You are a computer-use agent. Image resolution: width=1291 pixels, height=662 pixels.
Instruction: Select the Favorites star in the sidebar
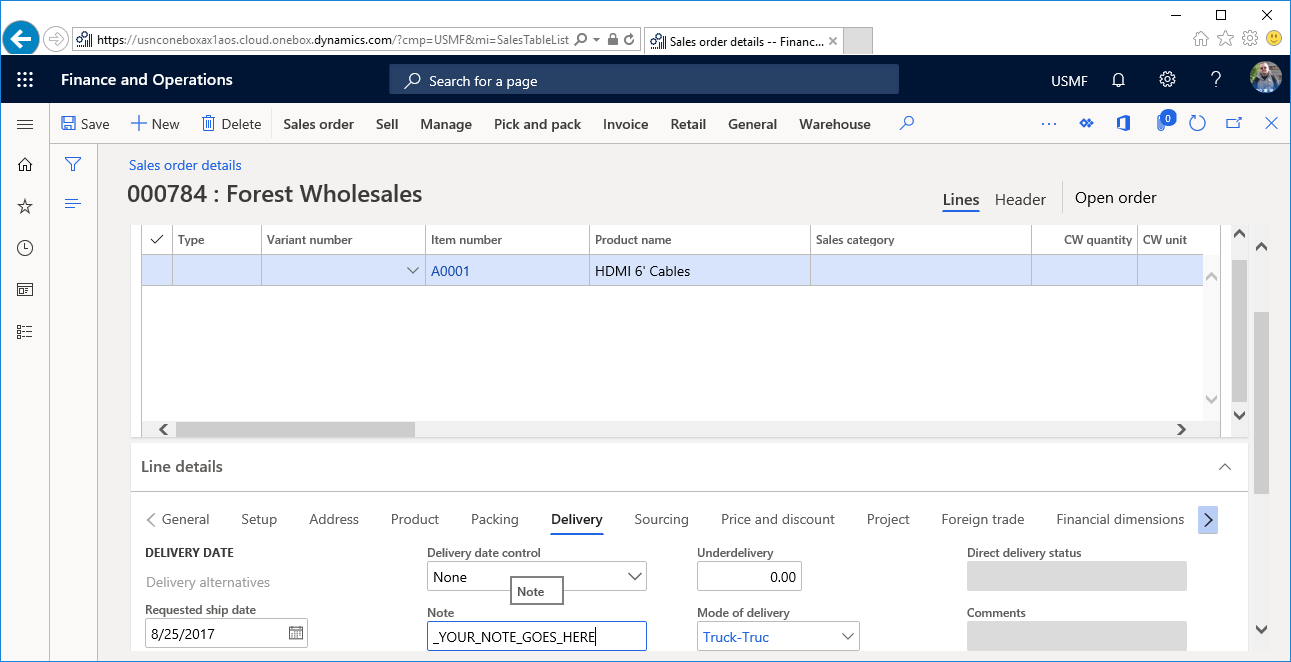tap(24, 206)
